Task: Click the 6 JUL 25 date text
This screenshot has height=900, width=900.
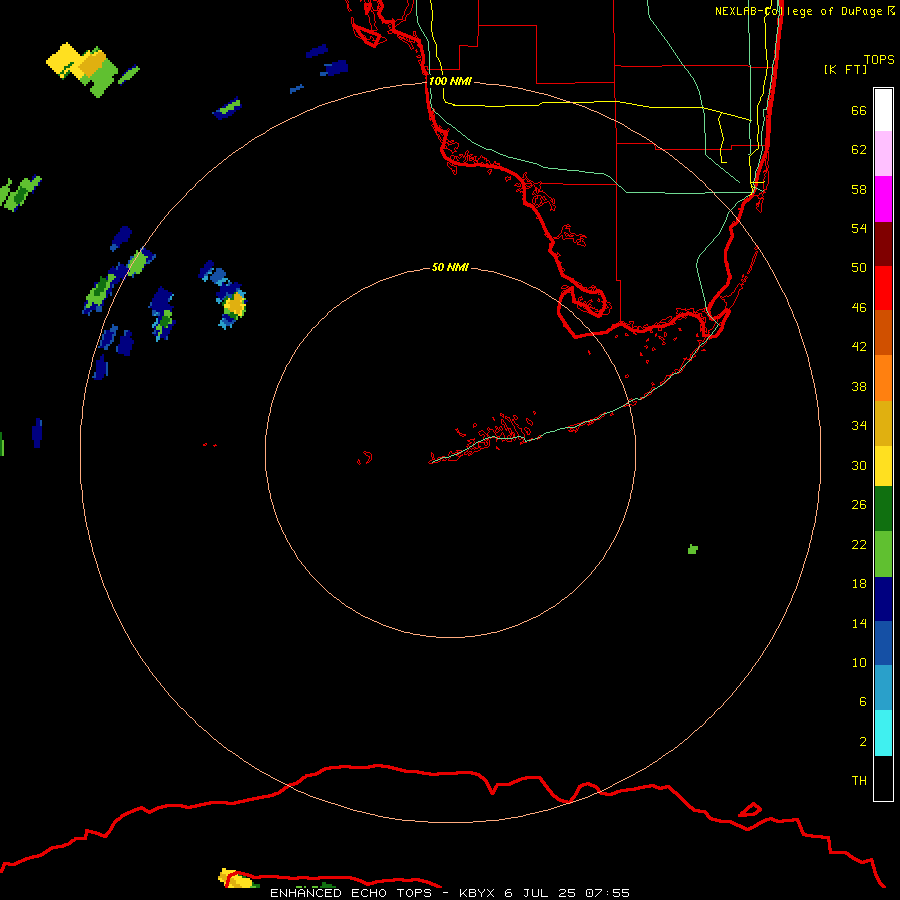Action: click(540, 893)
